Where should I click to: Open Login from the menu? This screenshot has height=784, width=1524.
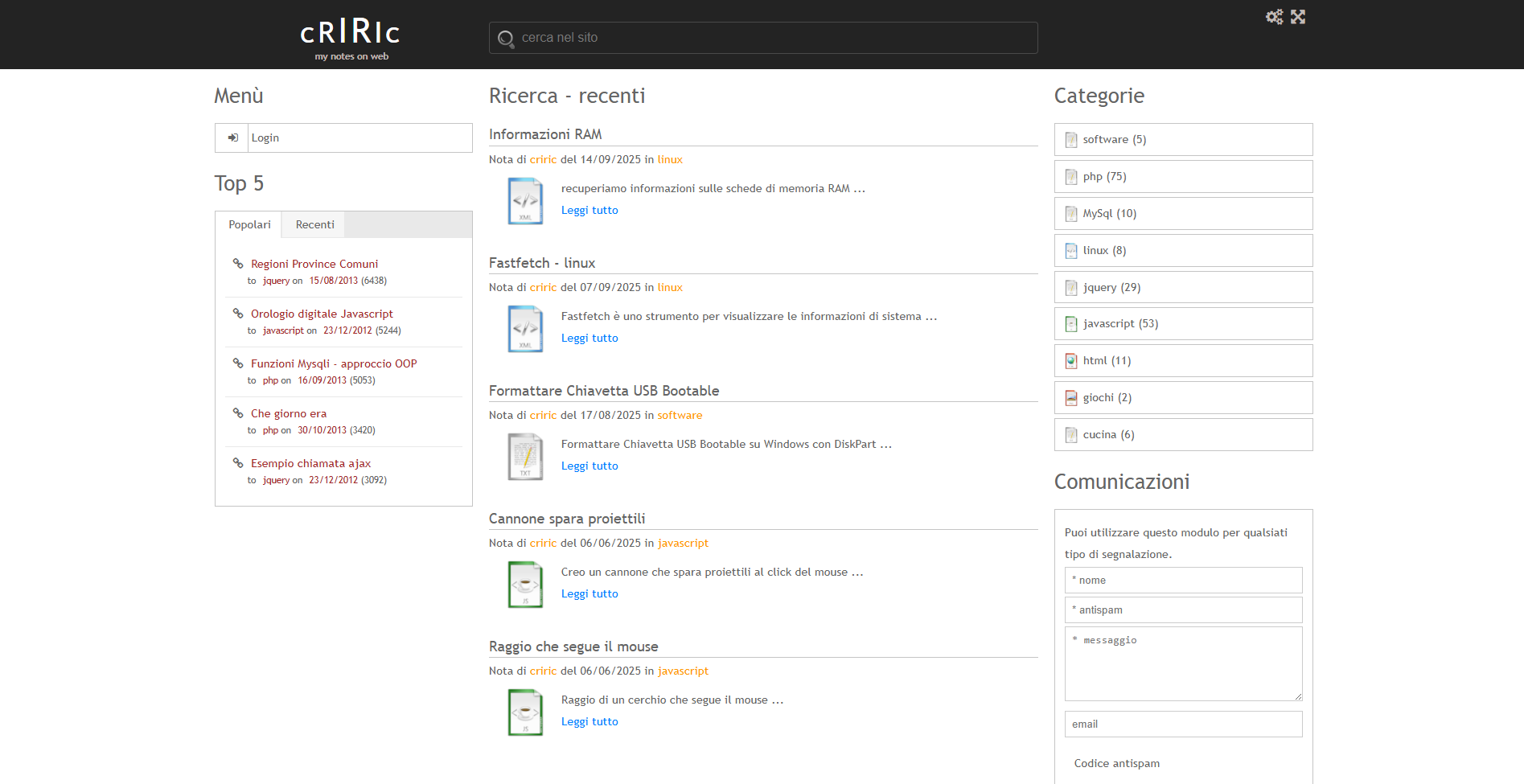click(x=265, y=138)
